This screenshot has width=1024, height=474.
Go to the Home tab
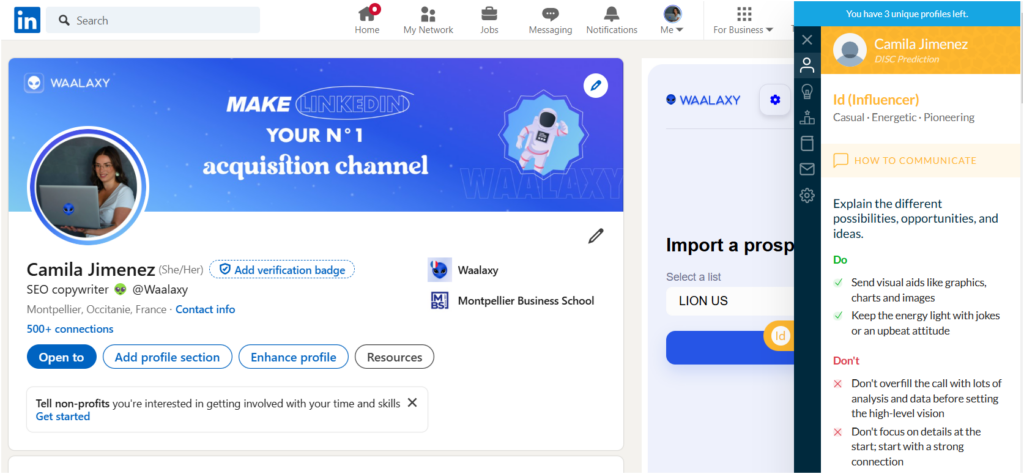[x=367, y=20]
